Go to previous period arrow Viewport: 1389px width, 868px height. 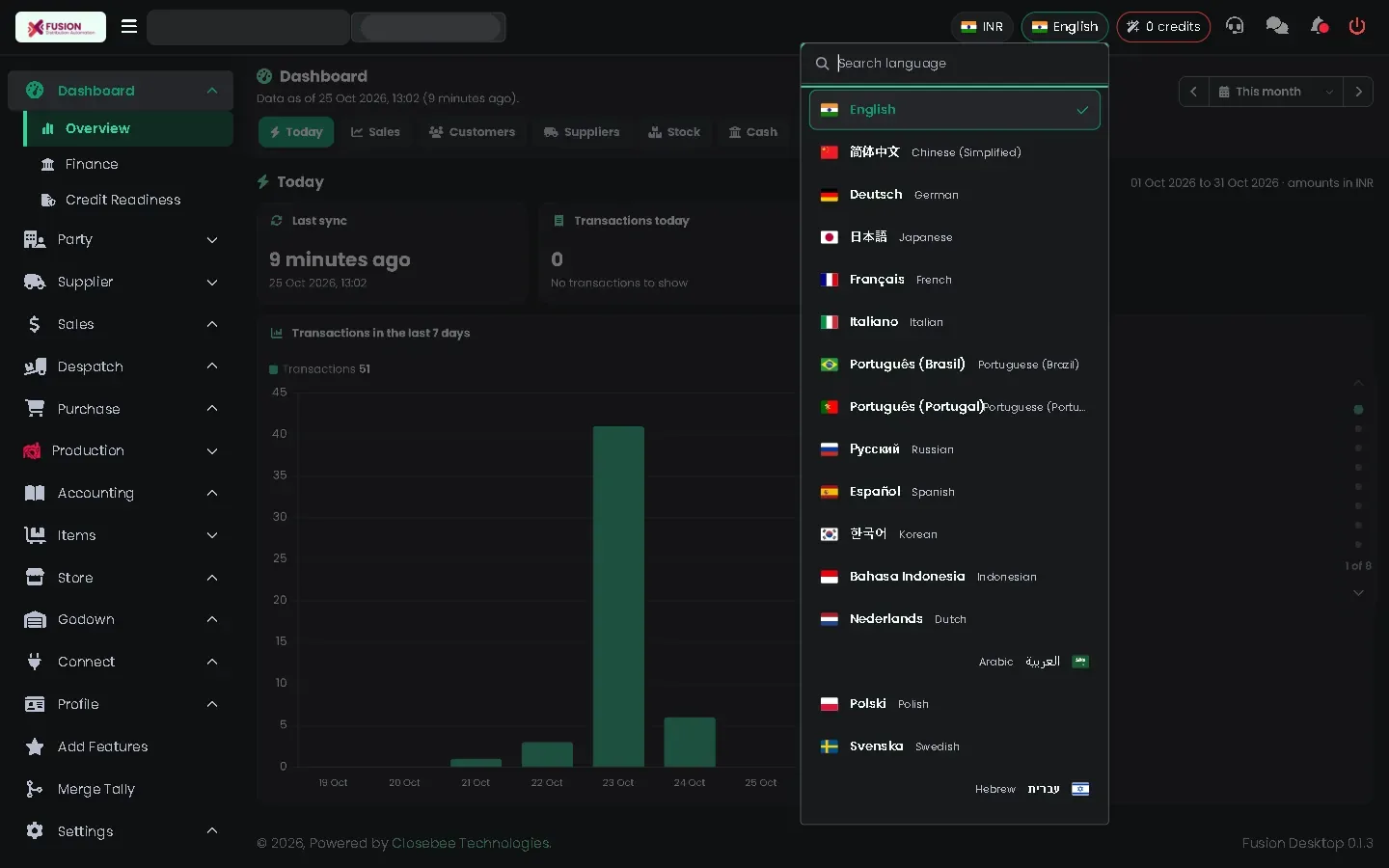tap(1193, 92)
